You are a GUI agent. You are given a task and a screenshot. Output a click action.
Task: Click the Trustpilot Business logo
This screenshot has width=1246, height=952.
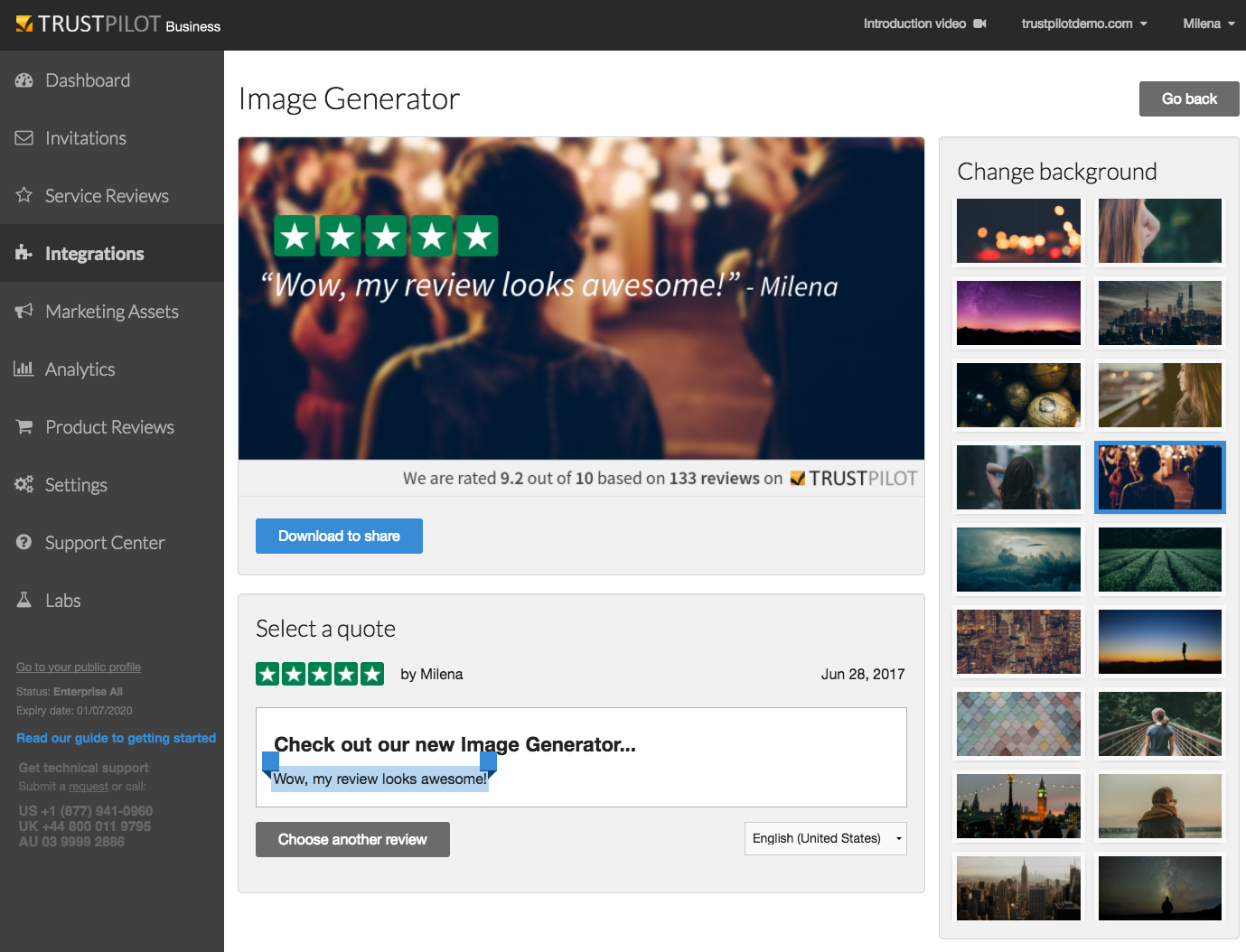[118, 24]
